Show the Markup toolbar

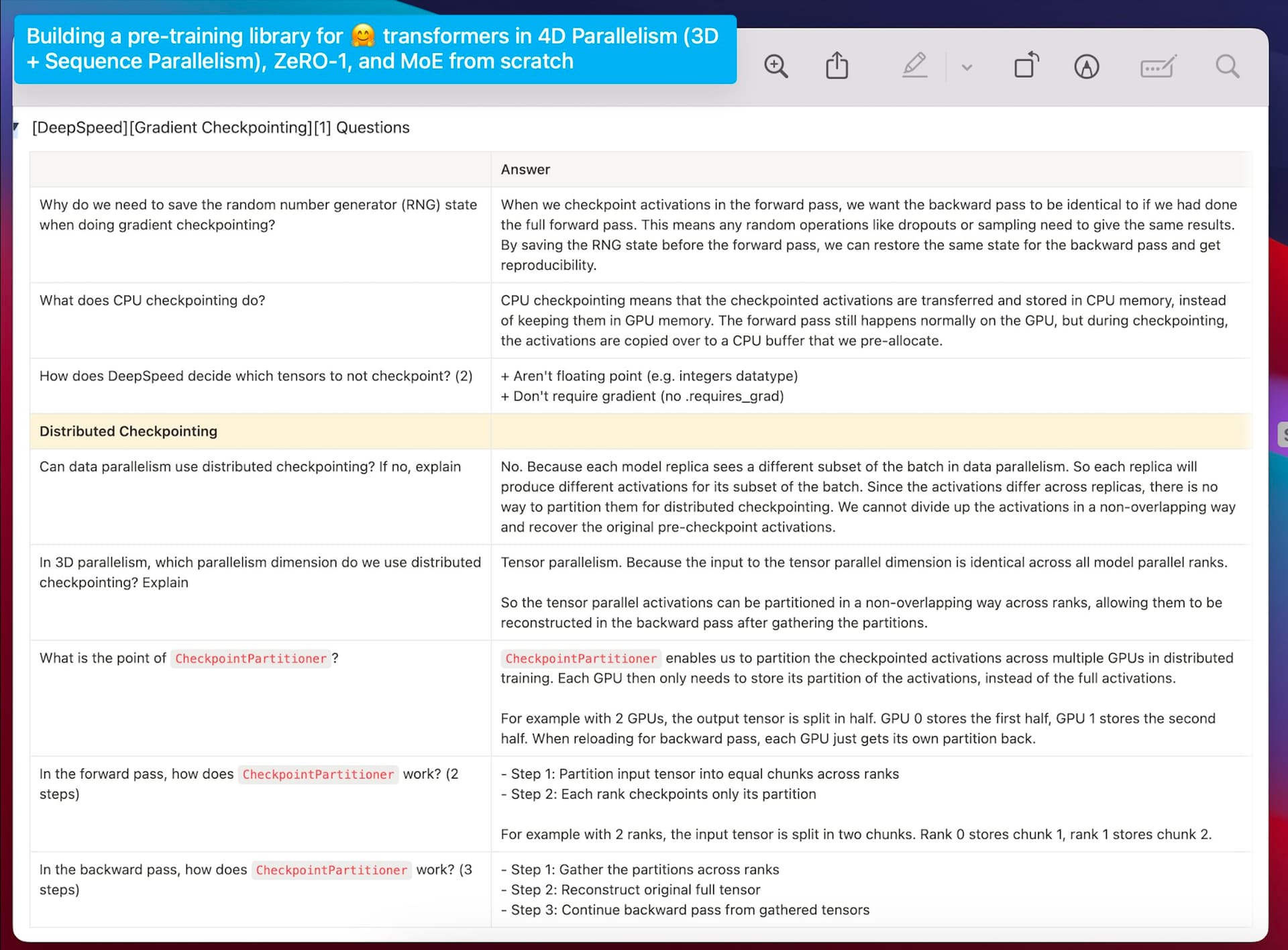[1086, 66]
